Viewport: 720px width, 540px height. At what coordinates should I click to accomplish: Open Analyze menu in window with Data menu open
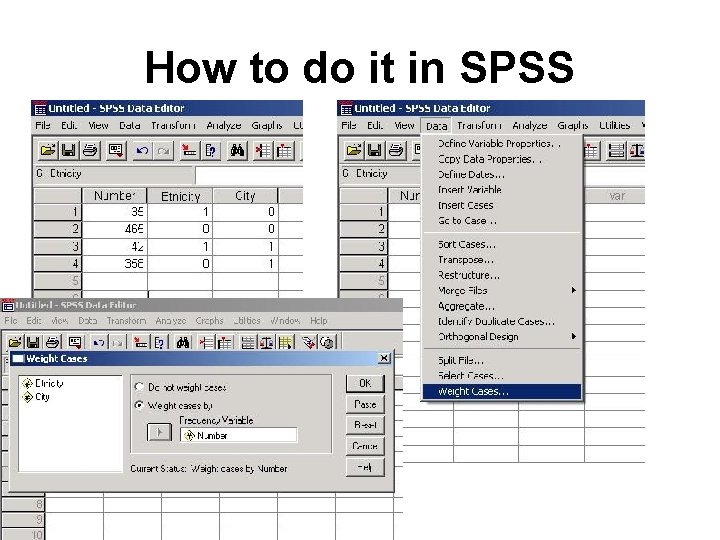pyautogui.click(x=529, y=125)
